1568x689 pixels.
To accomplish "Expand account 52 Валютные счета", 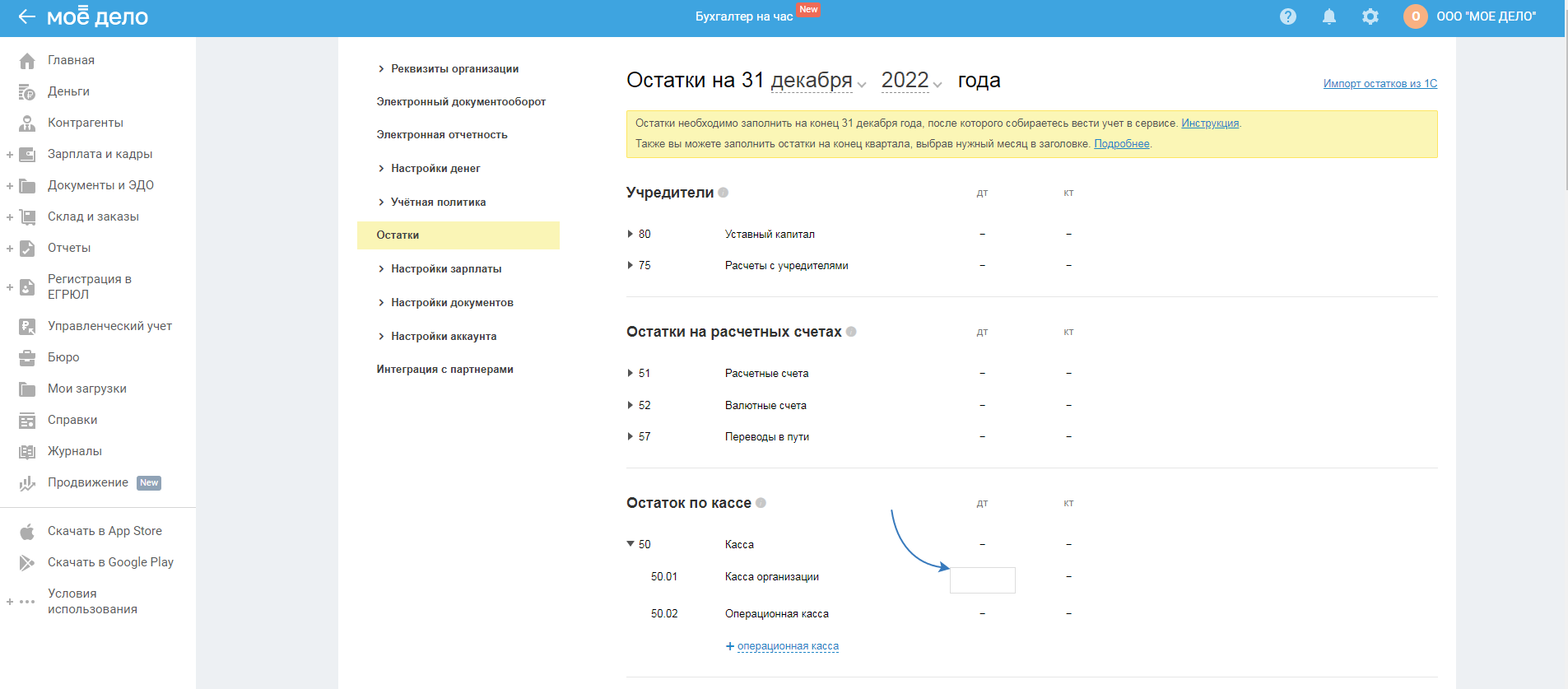I will 630,406.
